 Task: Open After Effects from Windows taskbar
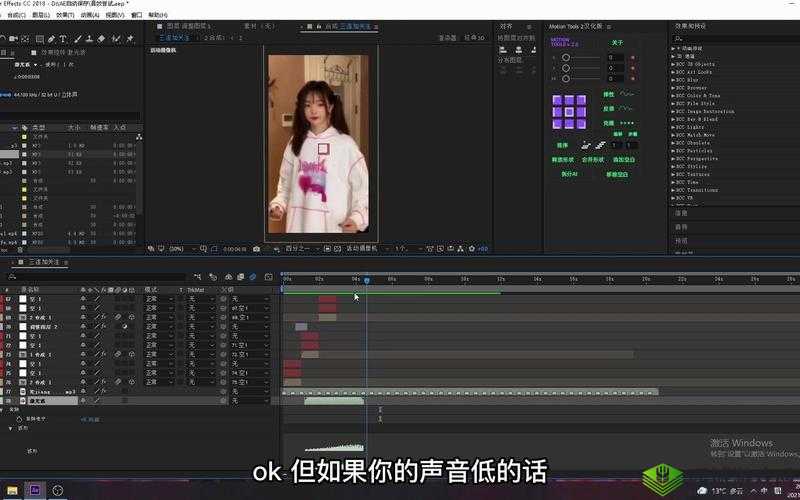click(35, 491)
